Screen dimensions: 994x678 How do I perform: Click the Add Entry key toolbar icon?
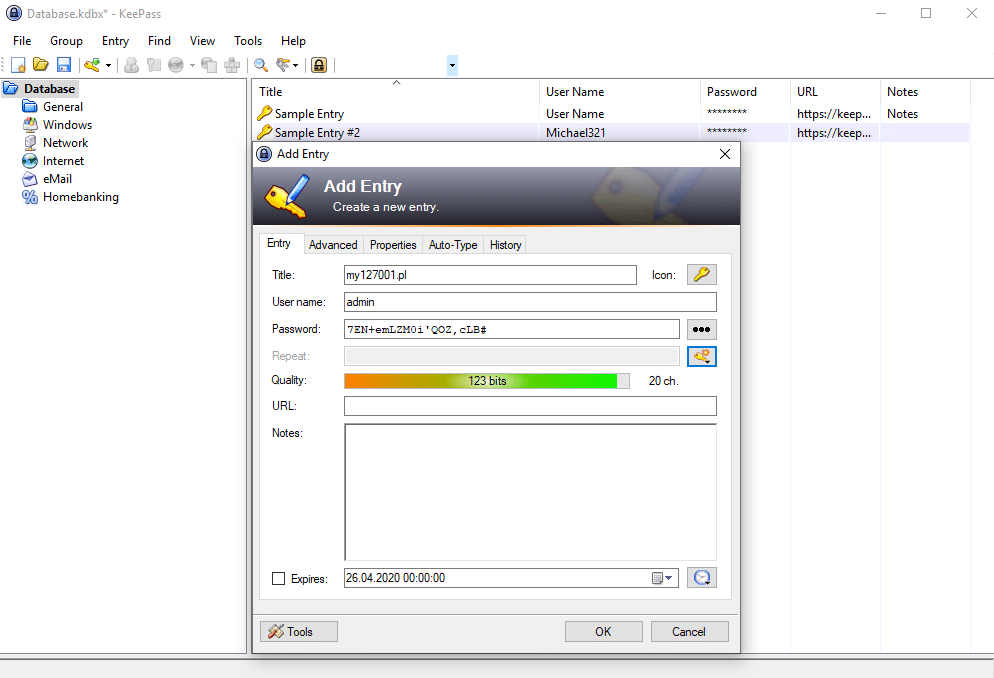[93, 65]
